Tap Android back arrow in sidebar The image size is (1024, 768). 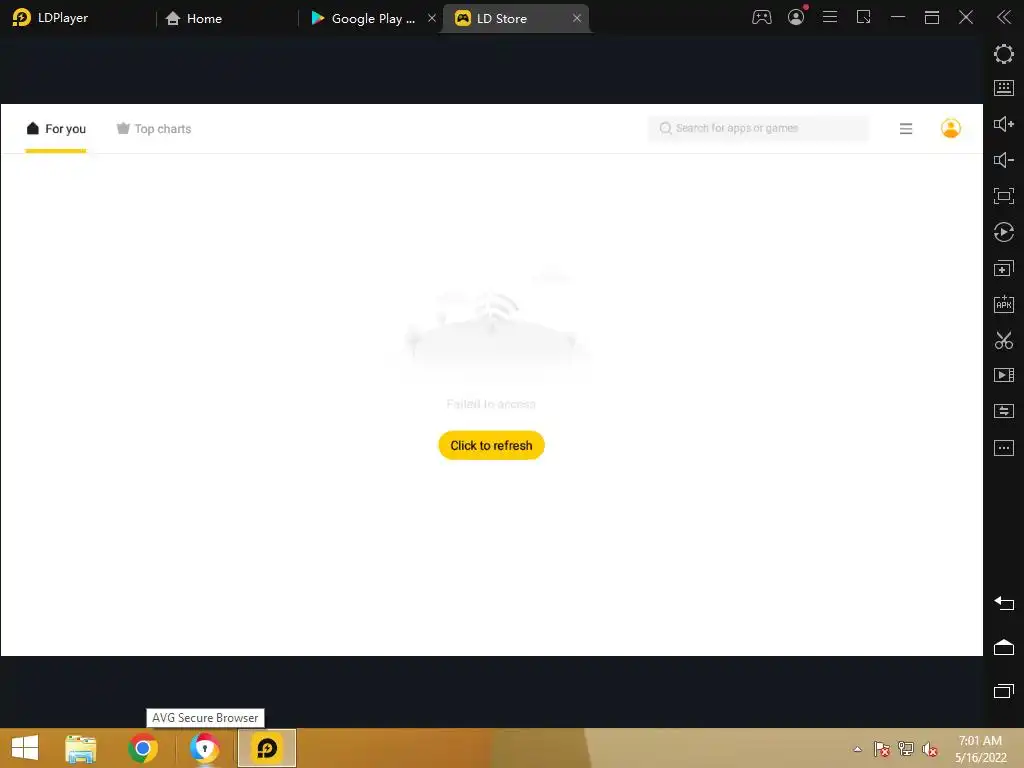[1003, 603]
